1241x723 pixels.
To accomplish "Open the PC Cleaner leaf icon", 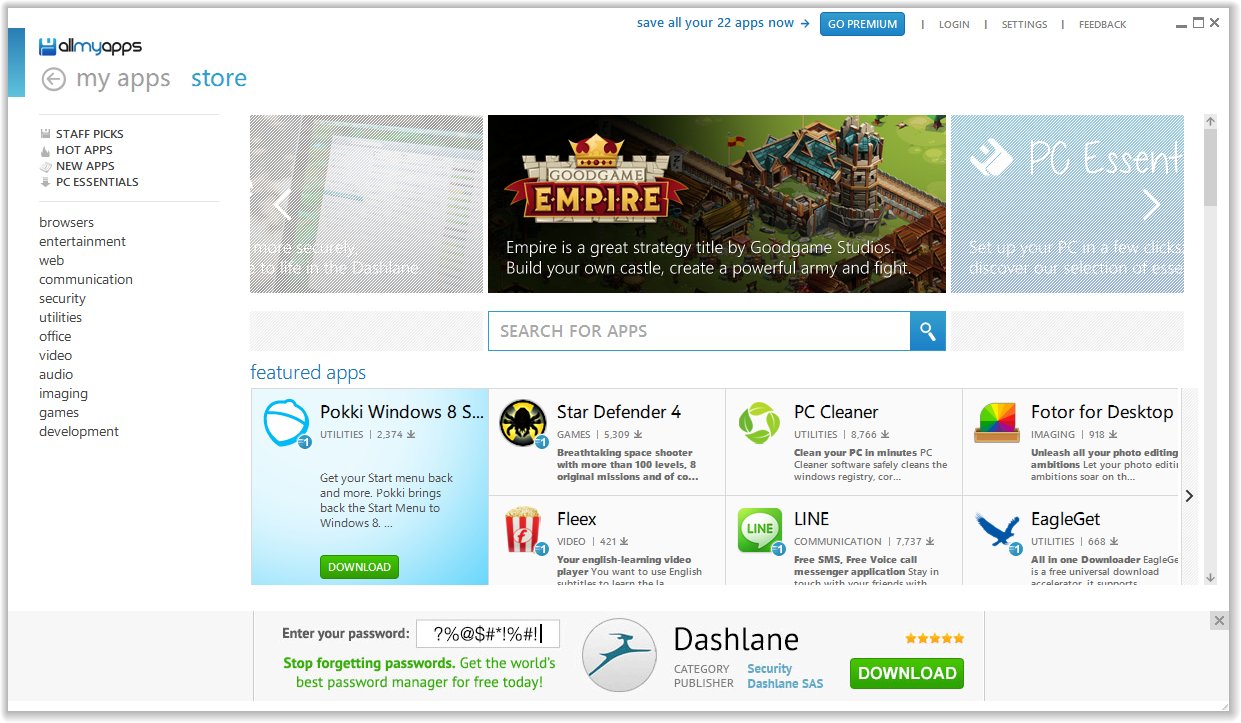I will (x=759, y=423).
